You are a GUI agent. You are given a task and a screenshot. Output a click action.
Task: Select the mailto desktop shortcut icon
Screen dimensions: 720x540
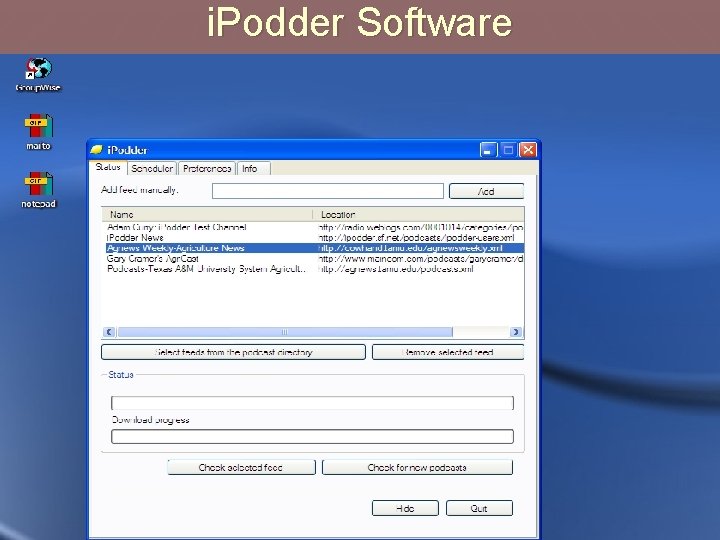39,132
